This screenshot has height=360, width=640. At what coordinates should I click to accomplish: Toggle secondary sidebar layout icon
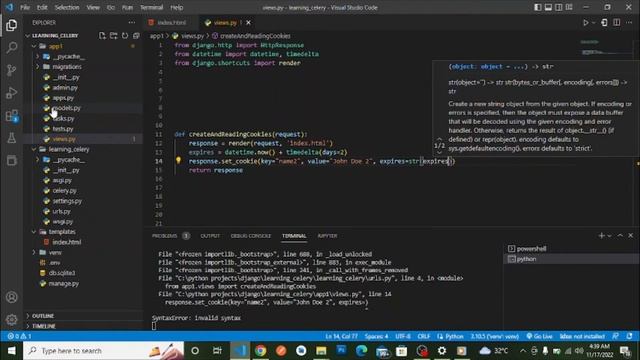pyautogui.click(x=558, y=7)
